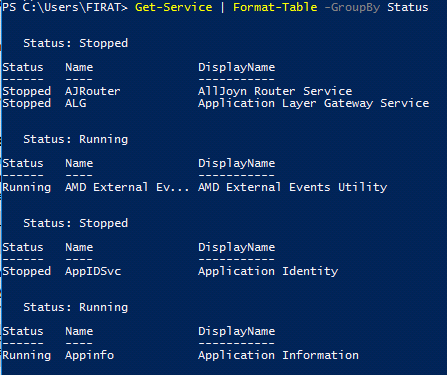
Task: Select the AMD External Ev... name entry
Action: (x=127, y=187)
